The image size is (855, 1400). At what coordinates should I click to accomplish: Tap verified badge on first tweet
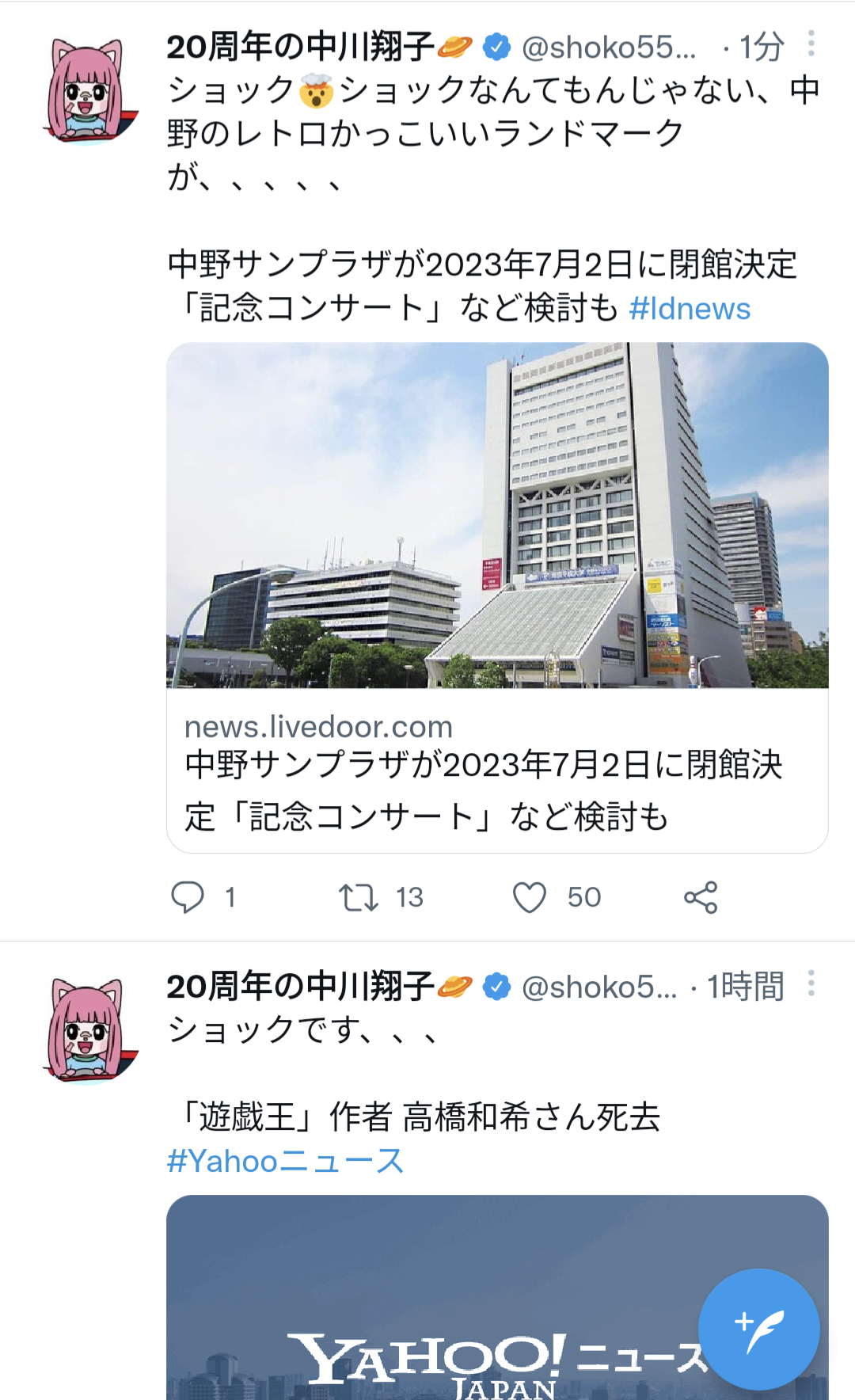point(496,47)
